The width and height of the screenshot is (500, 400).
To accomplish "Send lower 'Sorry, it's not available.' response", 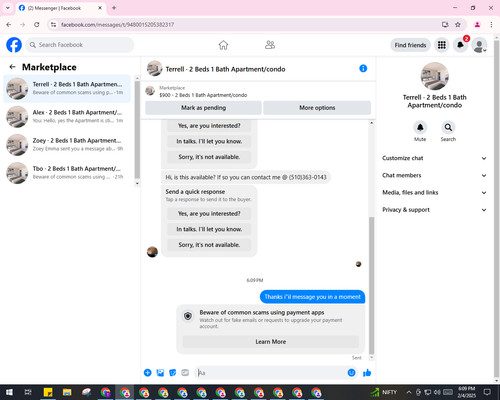I will (209, 245).
